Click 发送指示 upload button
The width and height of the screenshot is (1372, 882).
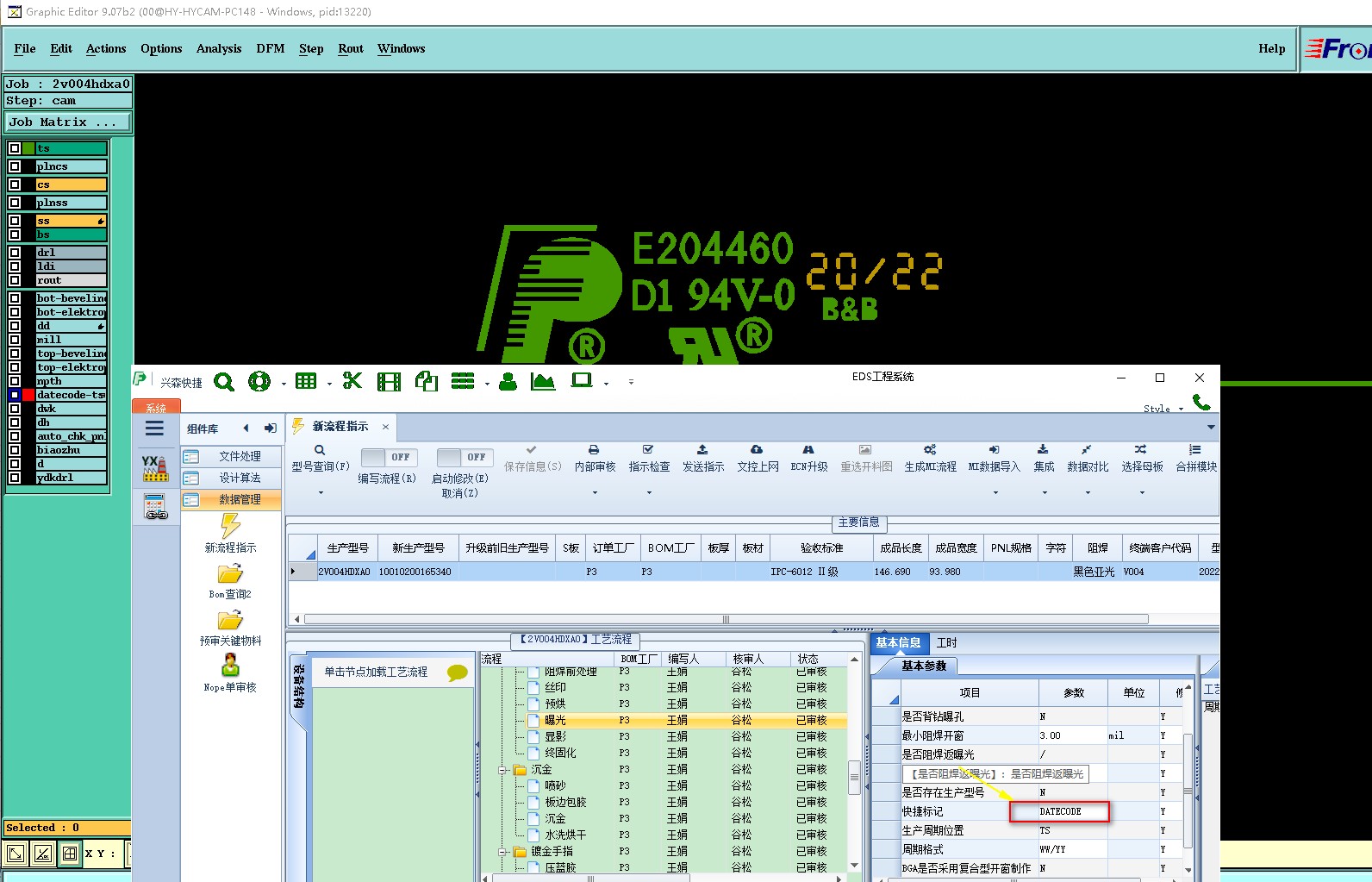pyautogui.click(x=703, y=459)
